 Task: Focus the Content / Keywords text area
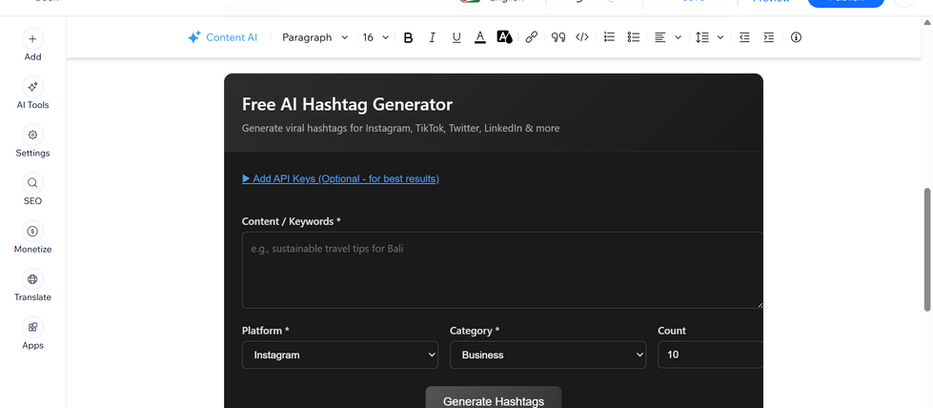pyautogui.click(x=502, y=270)
